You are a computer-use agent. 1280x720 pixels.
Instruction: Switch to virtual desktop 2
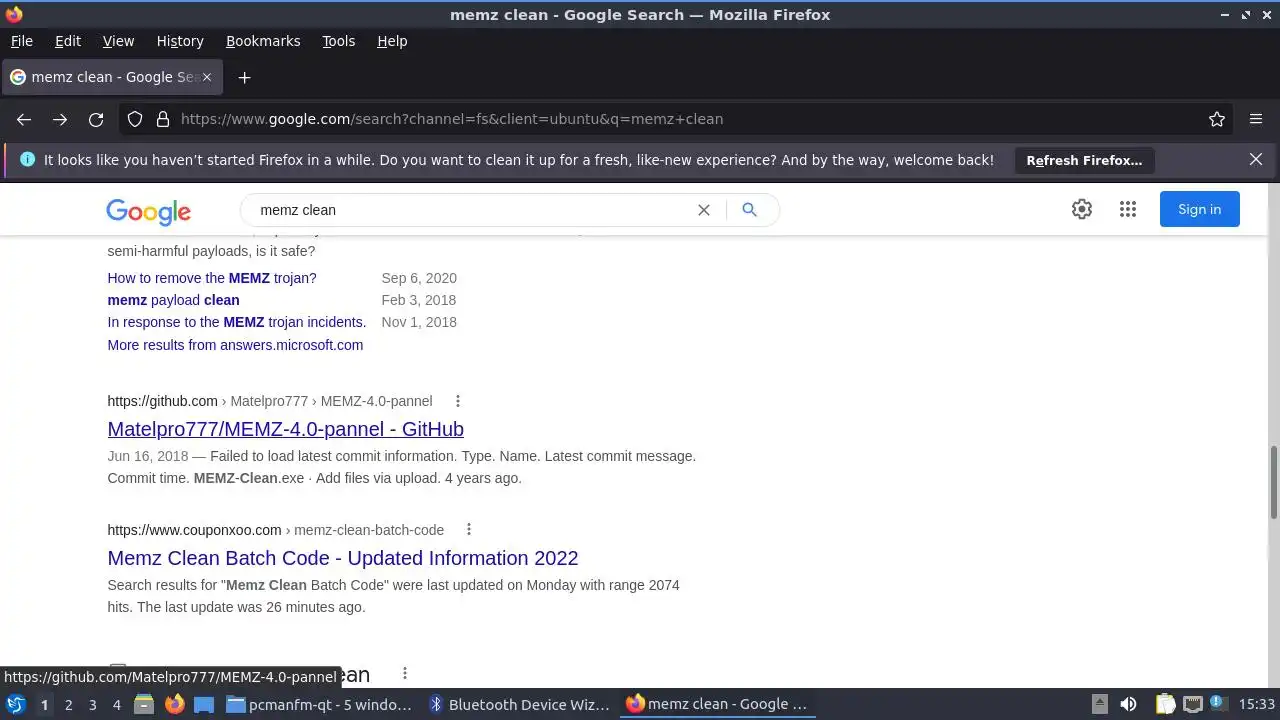point(68,704)
